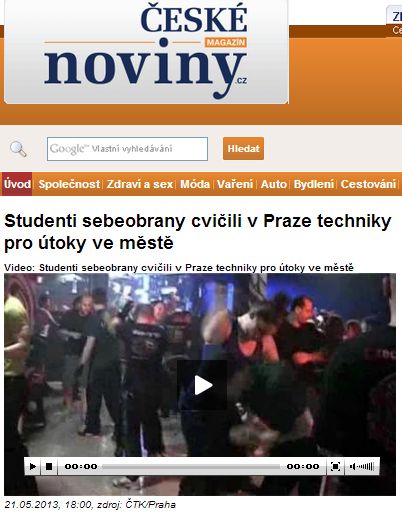Open the Společnost section
The image size is (402, 515).
click(x=69, y=184)
